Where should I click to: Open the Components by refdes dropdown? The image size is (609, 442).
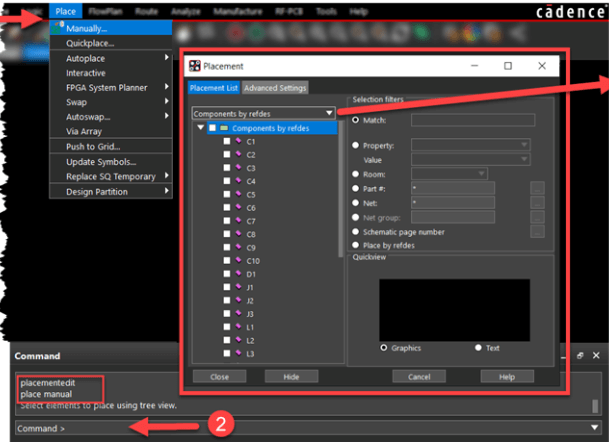click(x=264, y=114)
